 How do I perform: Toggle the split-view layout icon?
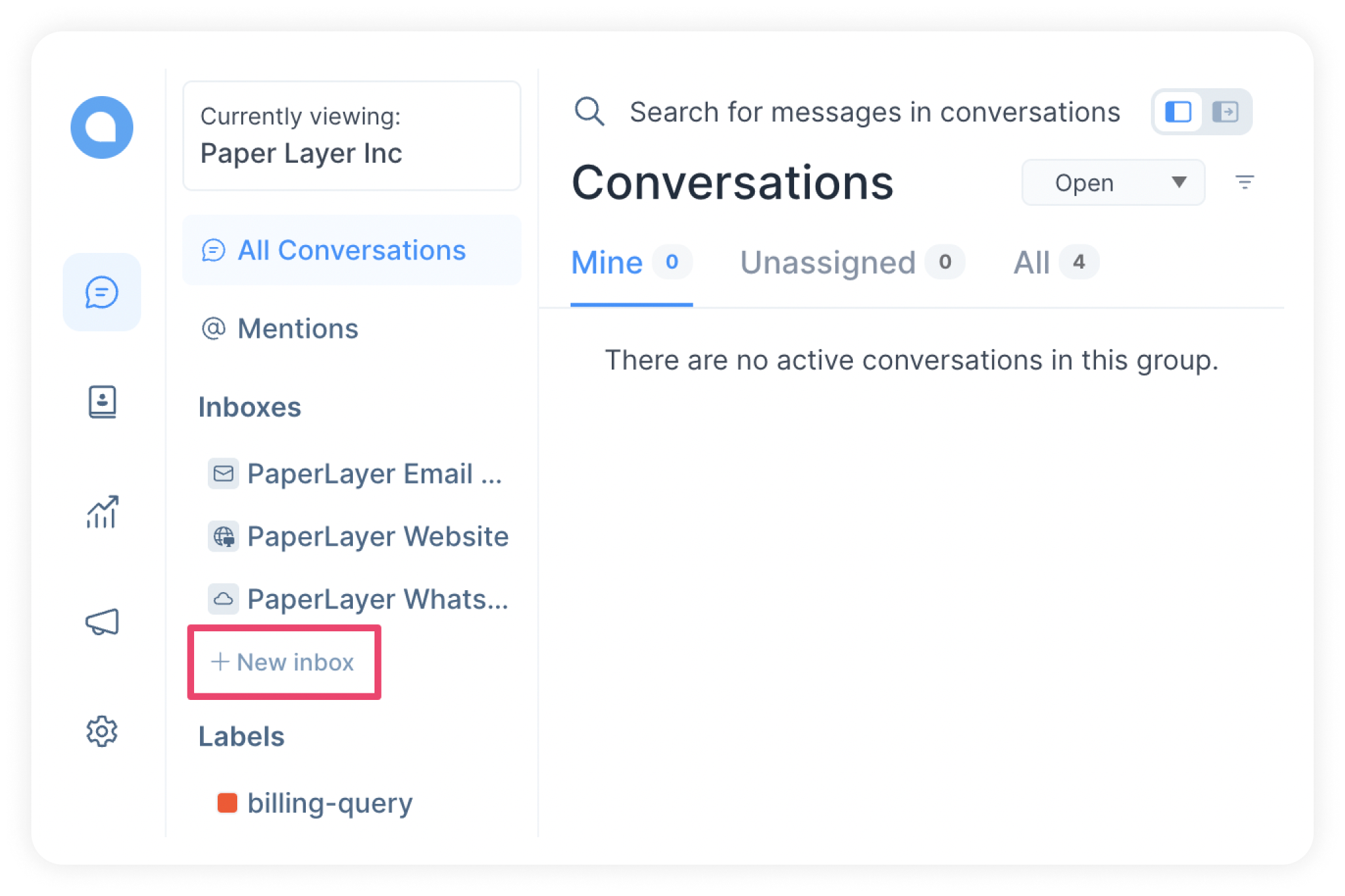(1175, 112)
